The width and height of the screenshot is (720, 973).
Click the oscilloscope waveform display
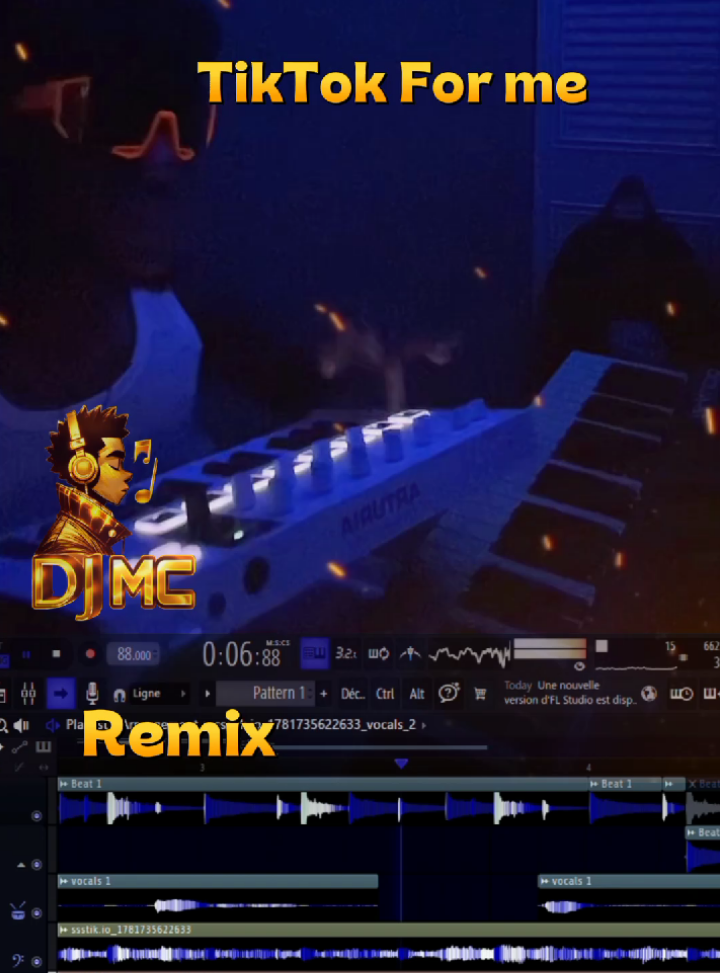(470, 654)
